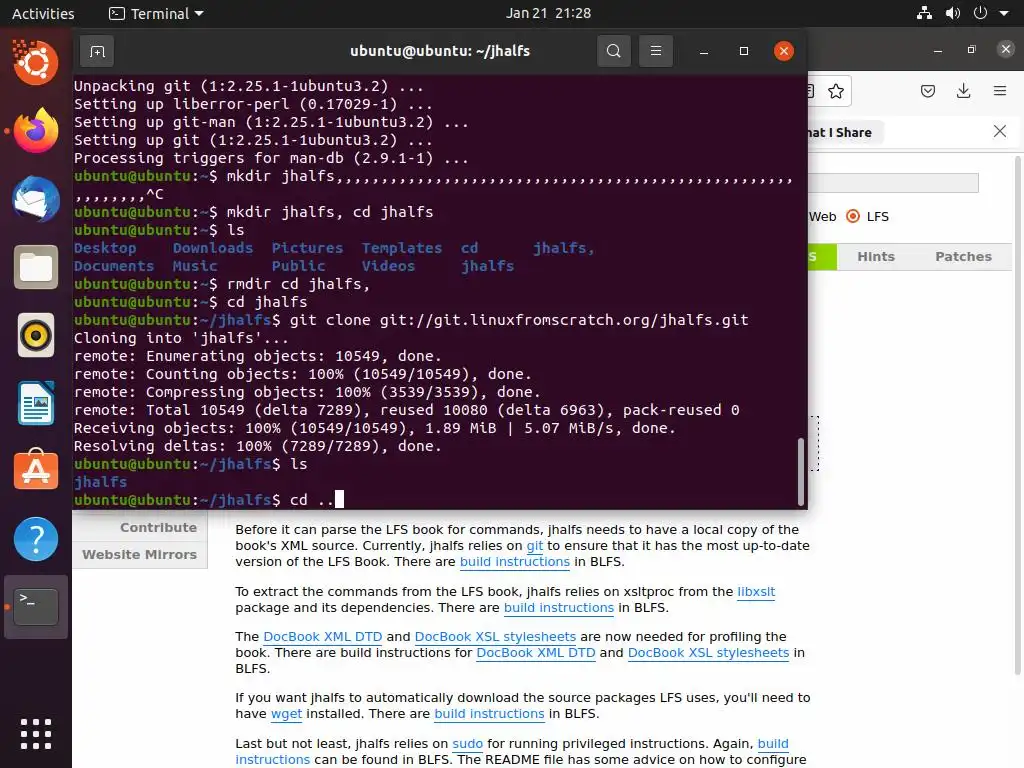Launch Ubuntu installer from dock
The height and width of the screenshot is (768, 1024).
pos(36,63)
